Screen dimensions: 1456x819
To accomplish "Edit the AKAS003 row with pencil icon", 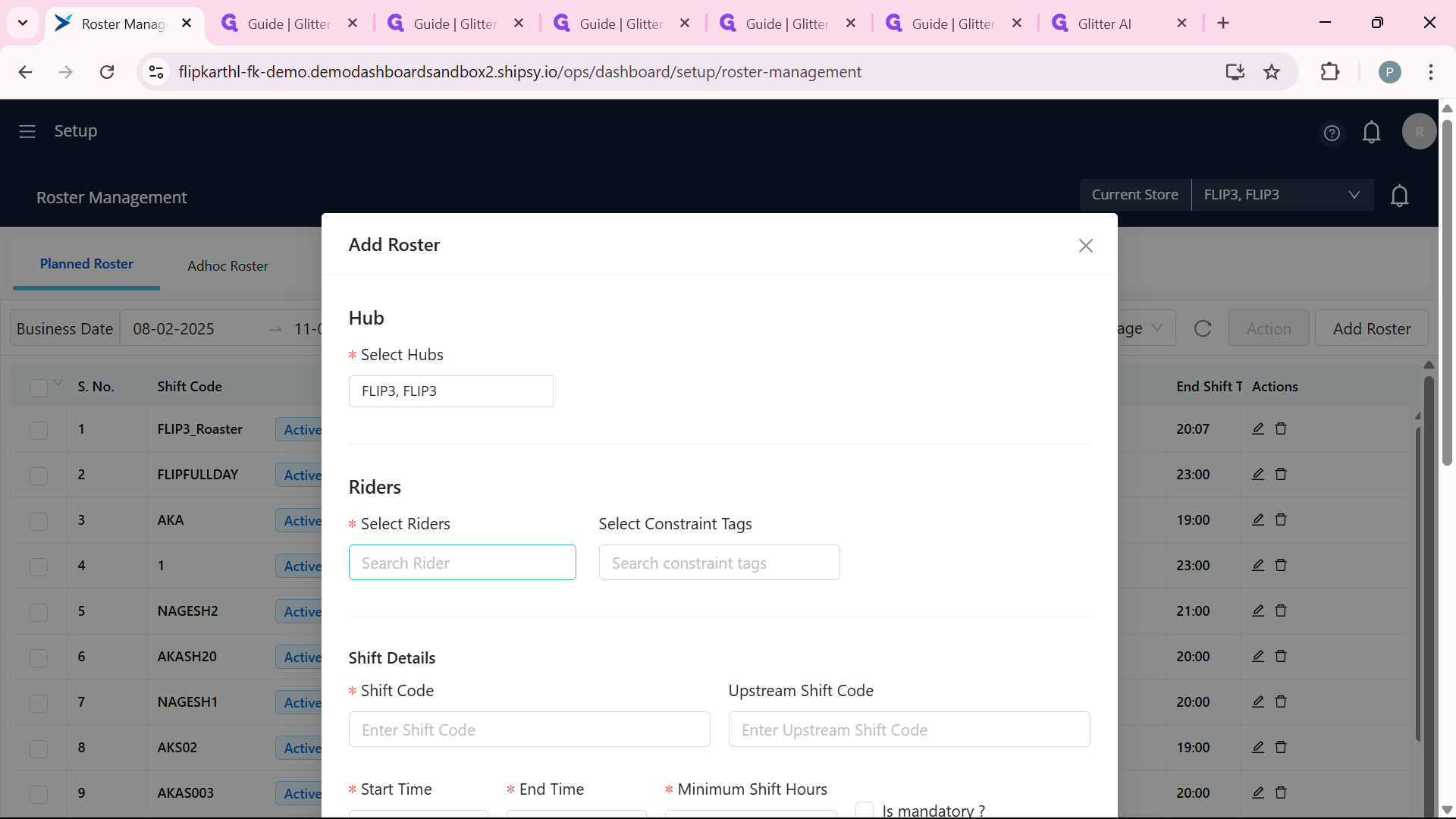I will [x=1258, y=792].
